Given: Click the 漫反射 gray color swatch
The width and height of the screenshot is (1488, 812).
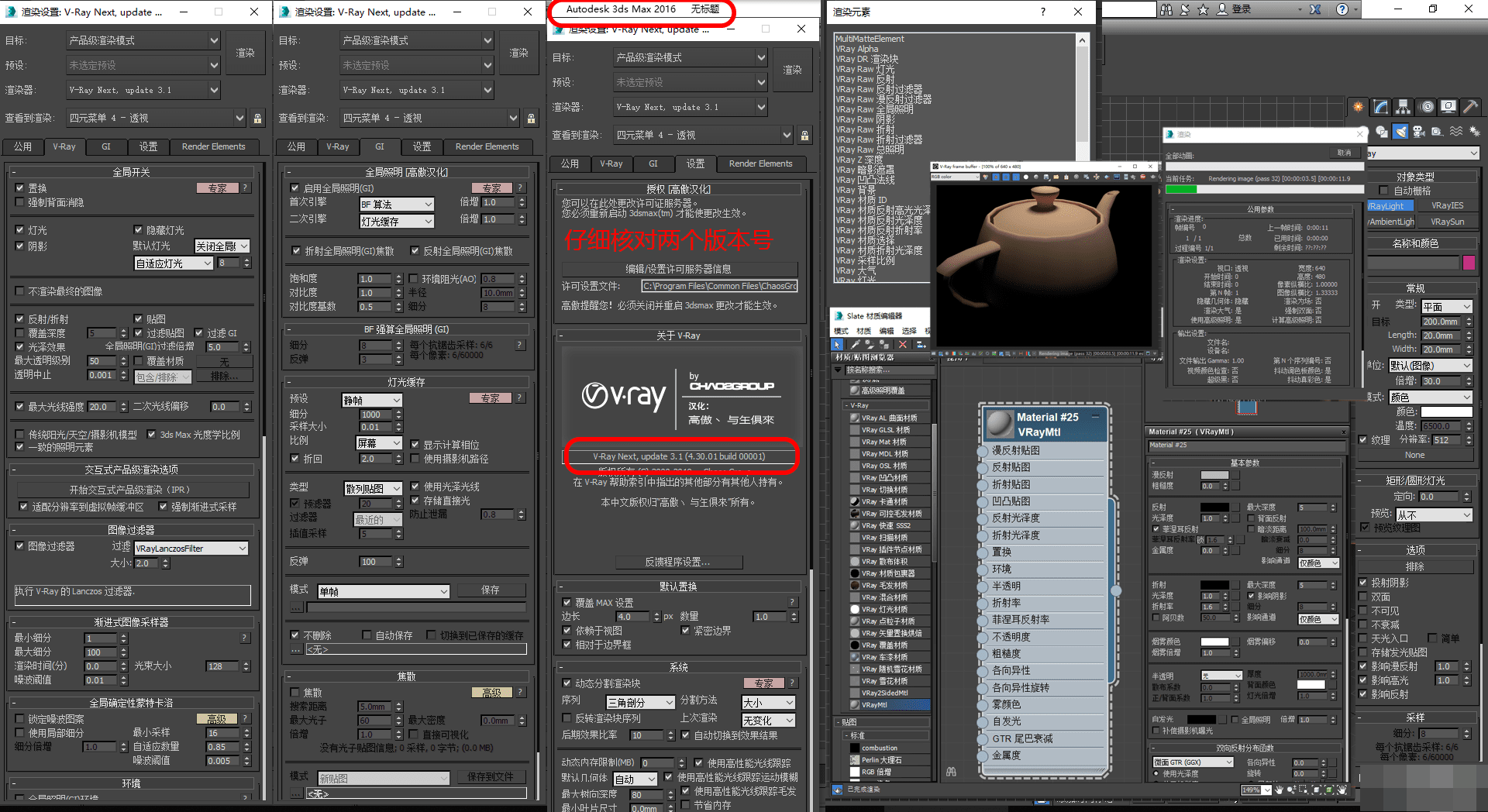Looking at the screenshot, I should click(x=1214, y=475).
